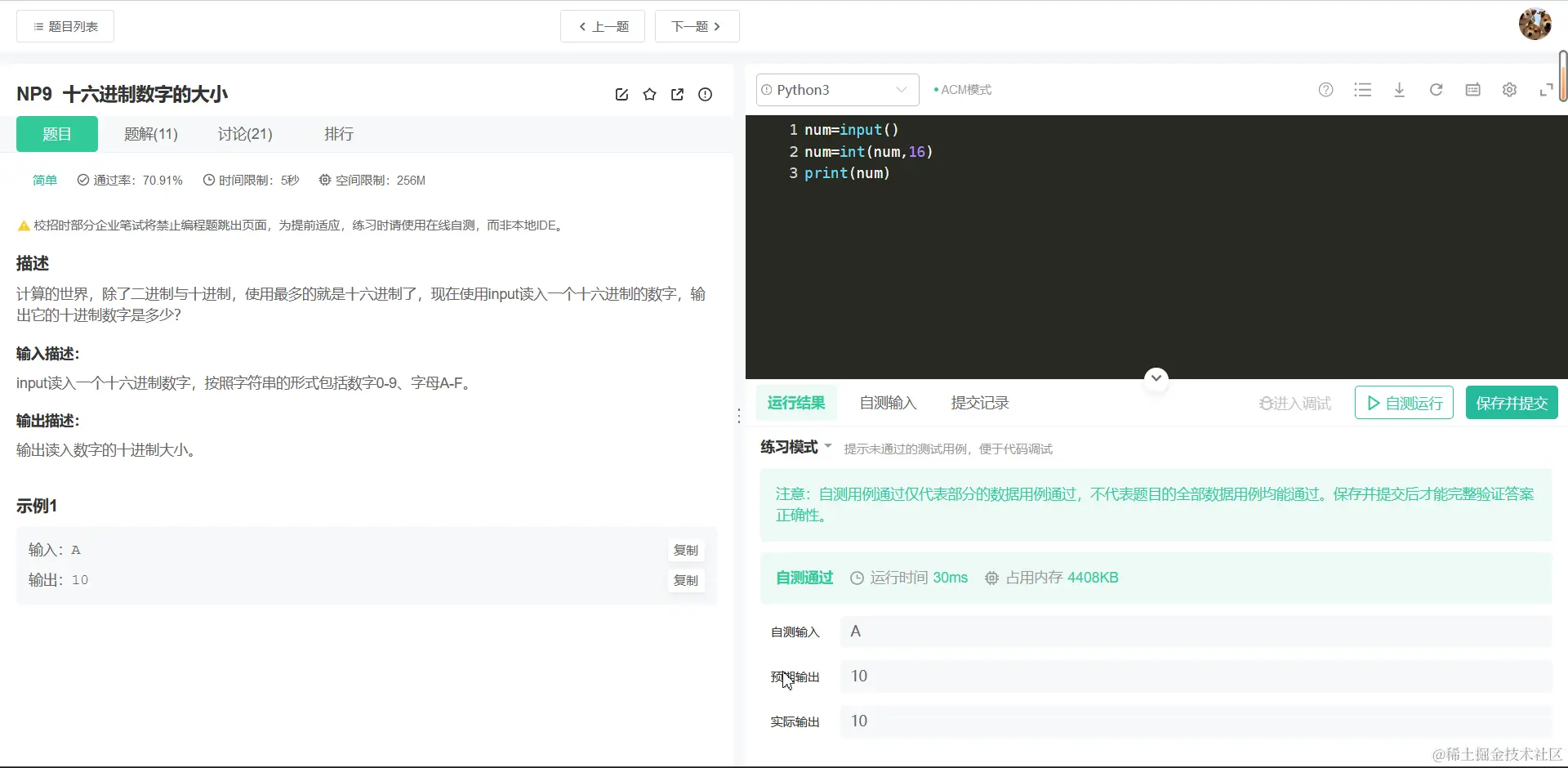The width and height of the screenshot is (1568, 768).
Task: Download the current code
Action: pos(1400,90)
